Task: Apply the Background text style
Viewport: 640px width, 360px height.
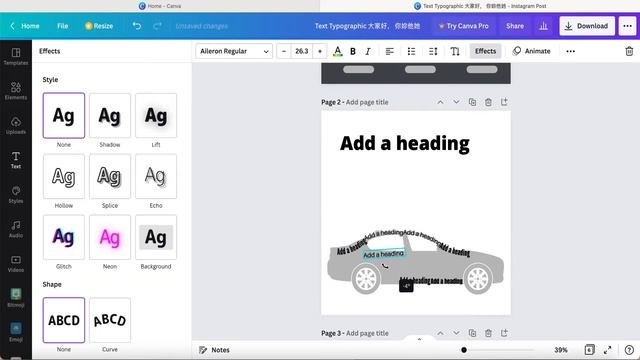Action: [x=156, y=237]
